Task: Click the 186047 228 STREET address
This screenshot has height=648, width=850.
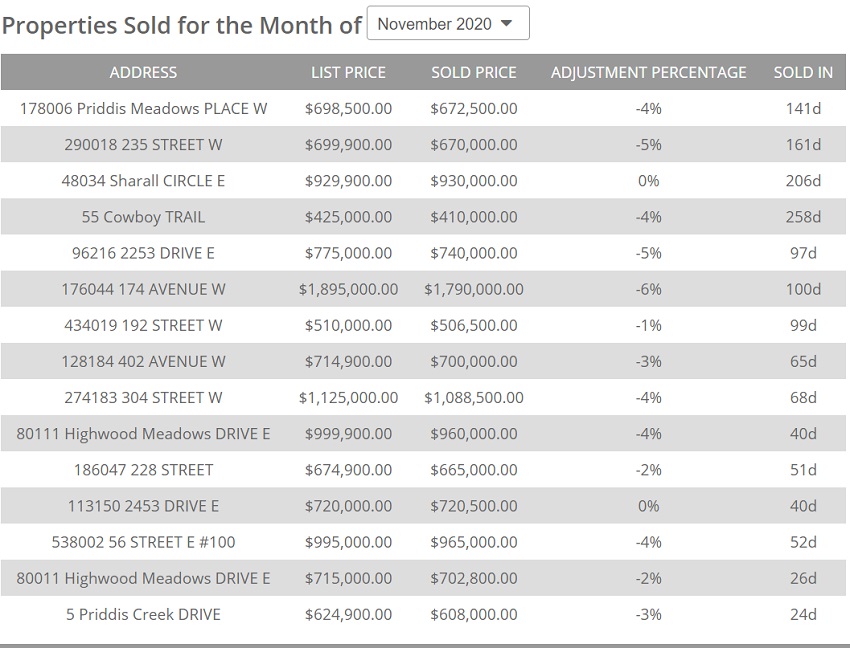Action: (x=143, y=470)
